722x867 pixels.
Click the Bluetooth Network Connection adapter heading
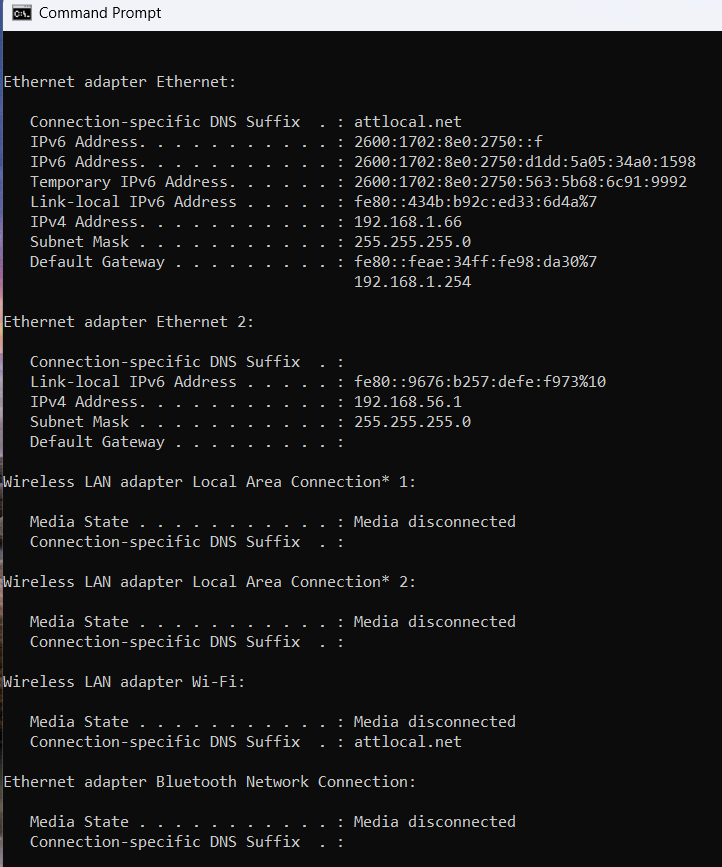pos(209,782)
